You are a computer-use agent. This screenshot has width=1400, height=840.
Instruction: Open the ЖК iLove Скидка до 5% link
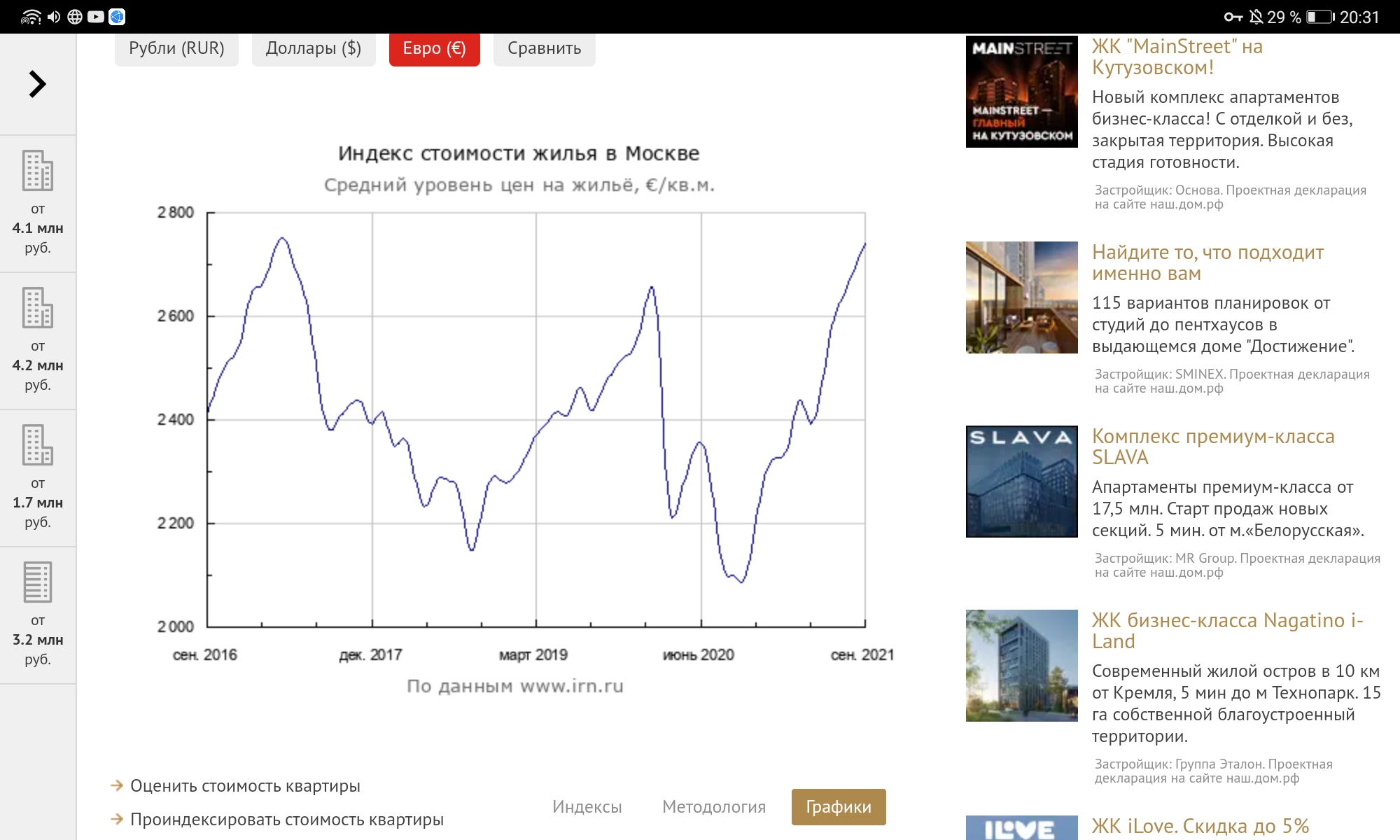click(1200, 826)
